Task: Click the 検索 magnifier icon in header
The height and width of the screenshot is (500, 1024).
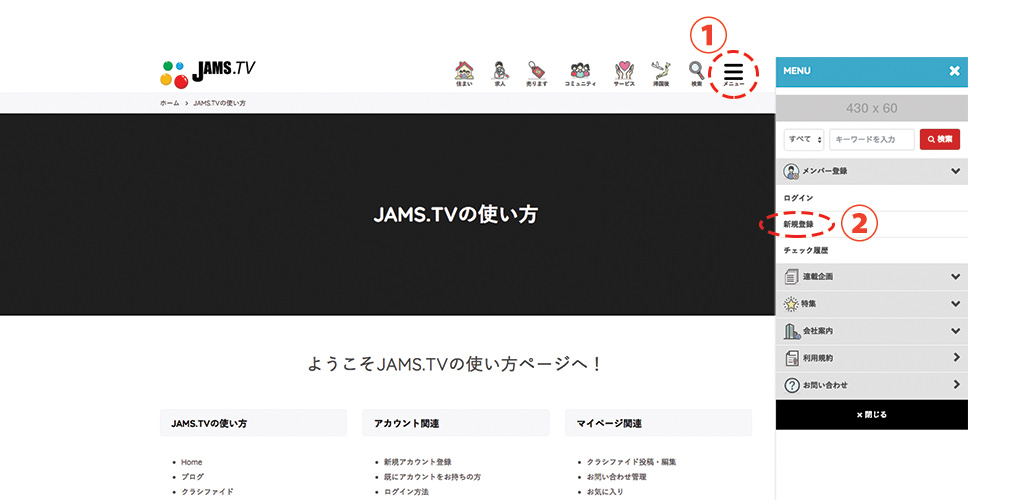Action: [x=697, y=74]
